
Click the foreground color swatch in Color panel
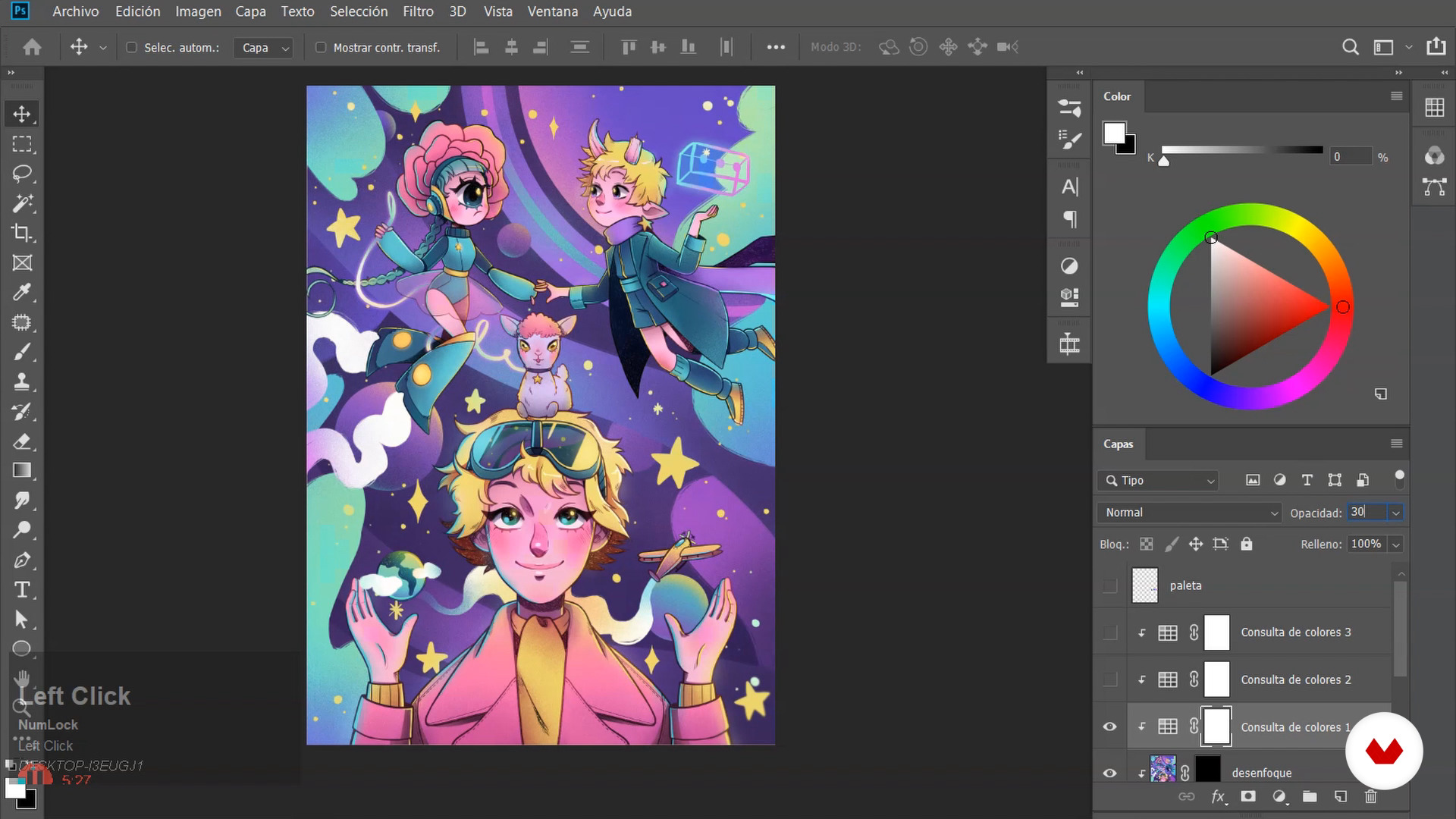pos(1114,133)
